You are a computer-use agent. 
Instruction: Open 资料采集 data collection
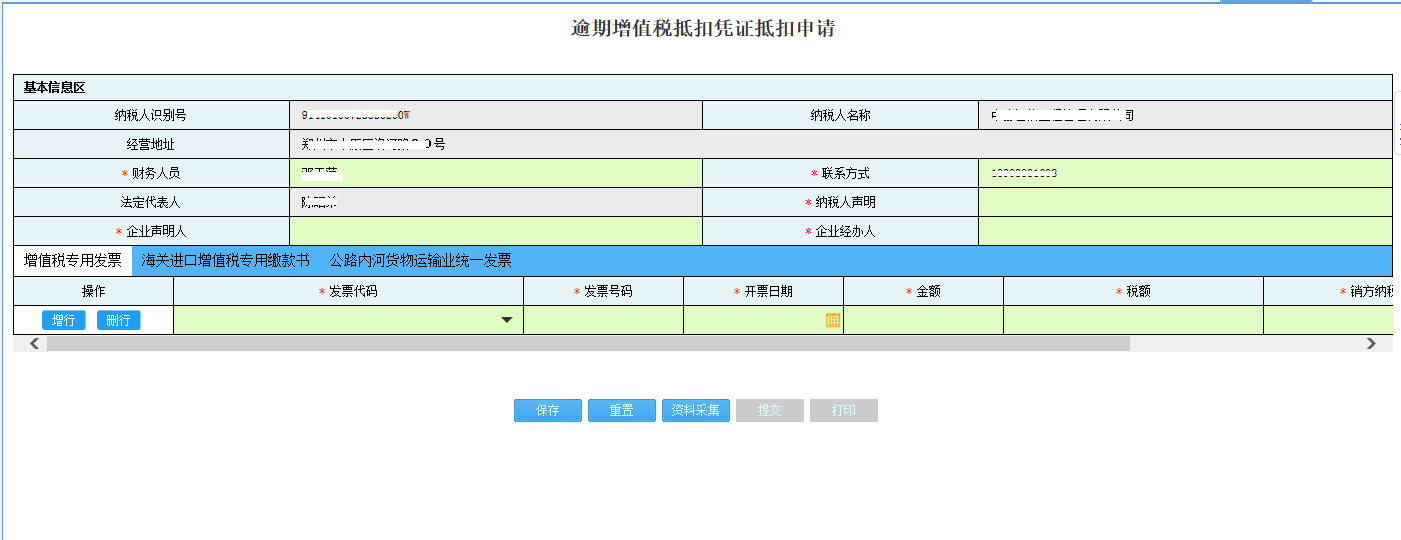695,411
